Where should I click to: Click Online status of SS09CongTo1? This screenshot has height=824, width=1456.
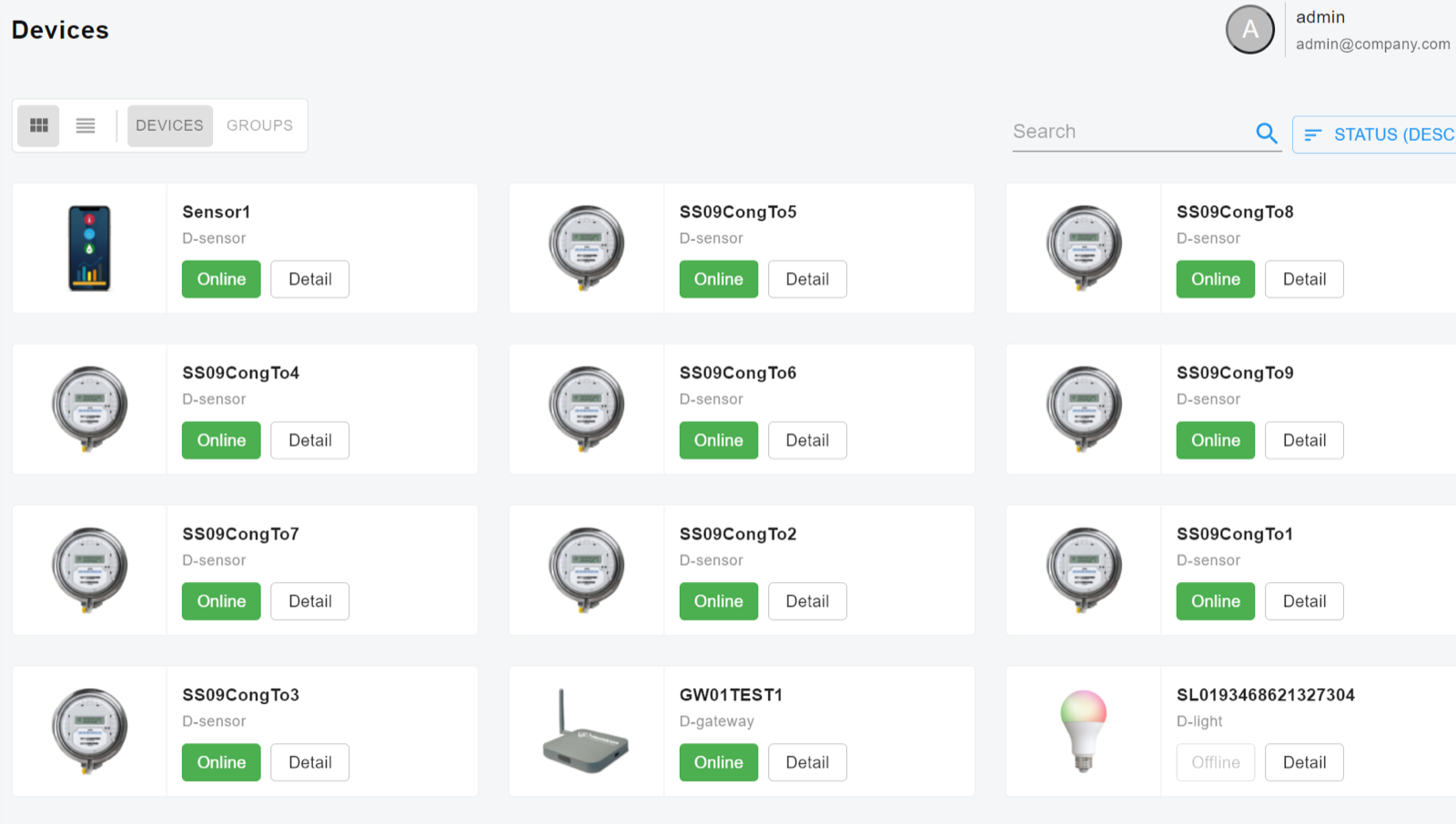[x=1216, y=601]
